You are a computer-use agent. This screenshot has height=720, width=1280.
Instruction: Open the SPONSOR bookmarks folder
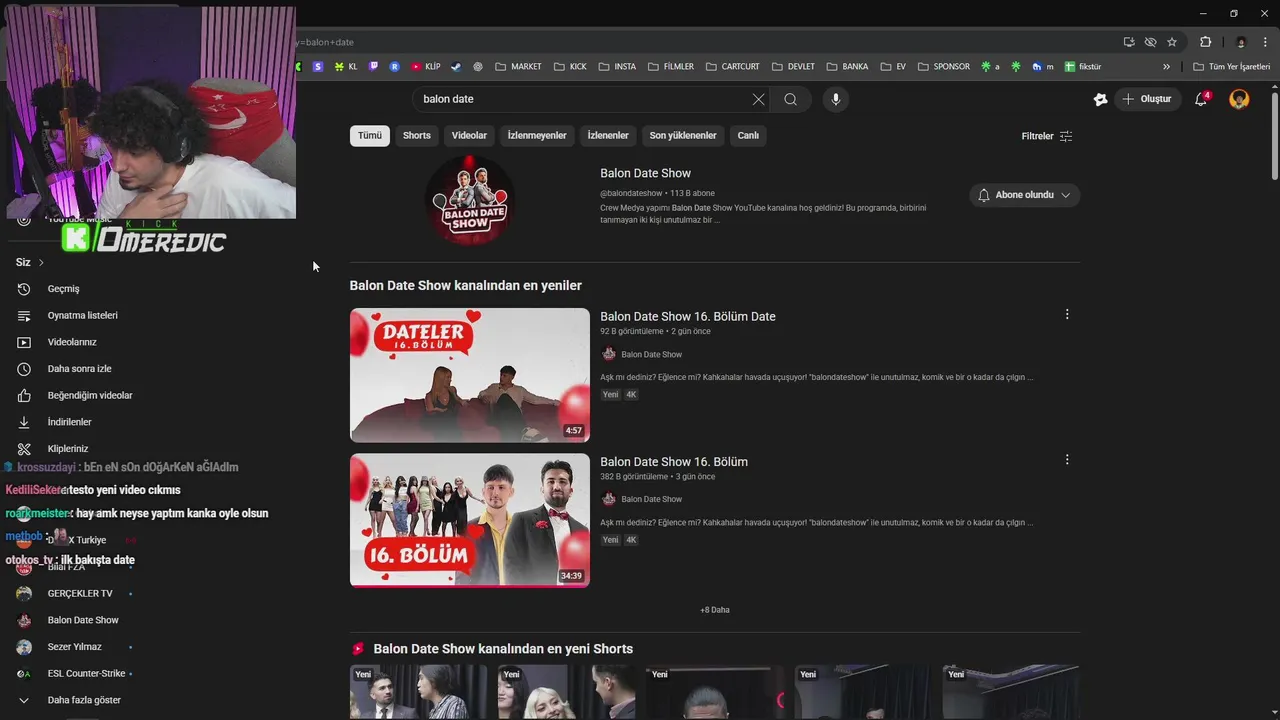point(943,67)
